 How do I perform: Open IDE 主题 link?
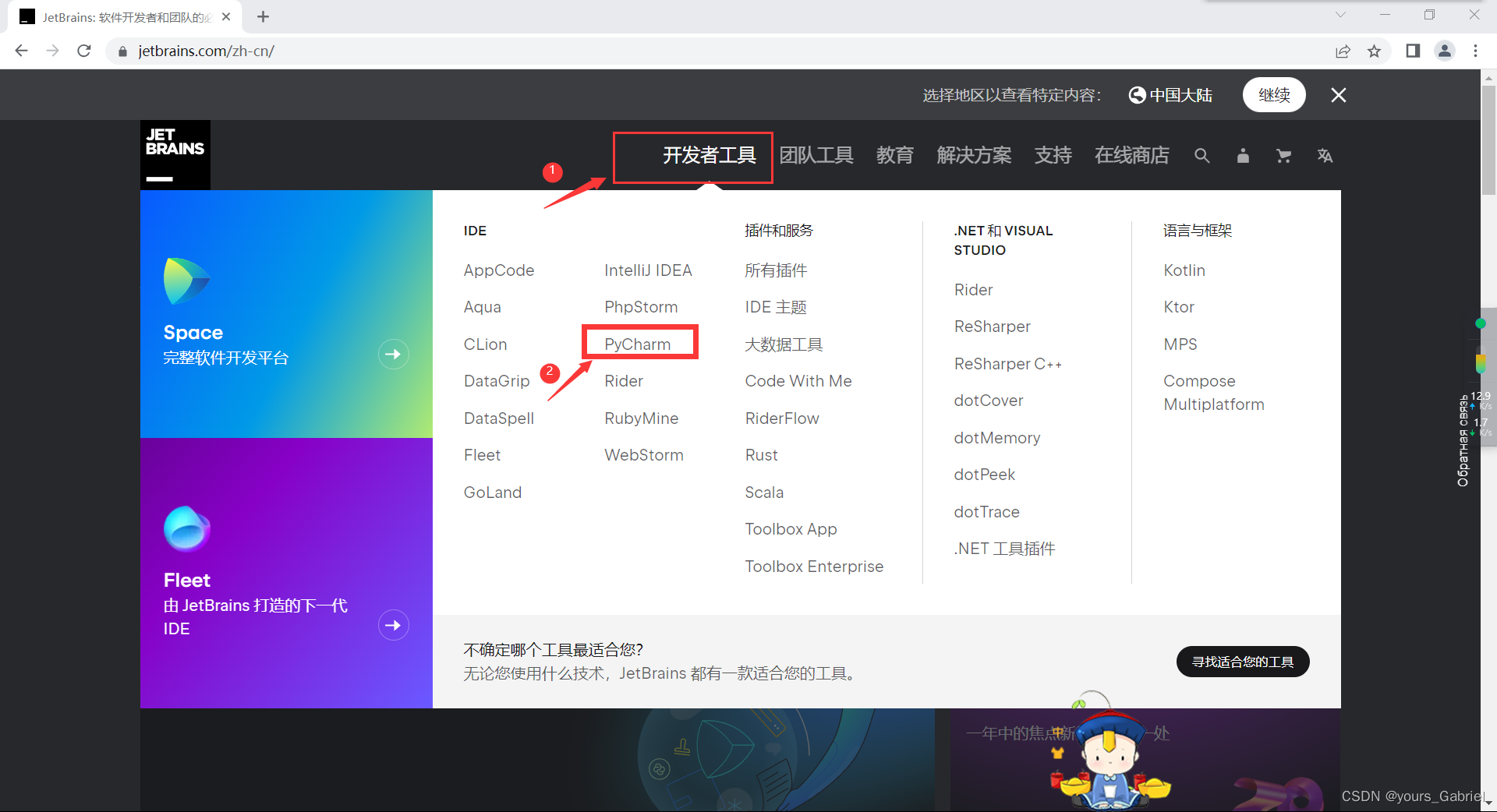click(776, 307)
